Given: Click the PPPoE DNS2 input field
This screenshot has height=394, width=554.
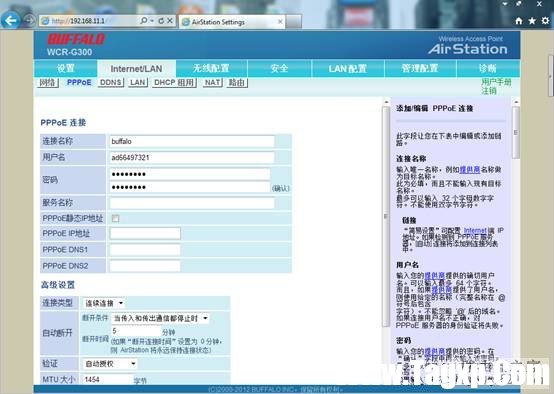Looking at the screenshot, I should click(x=145, y=266).
